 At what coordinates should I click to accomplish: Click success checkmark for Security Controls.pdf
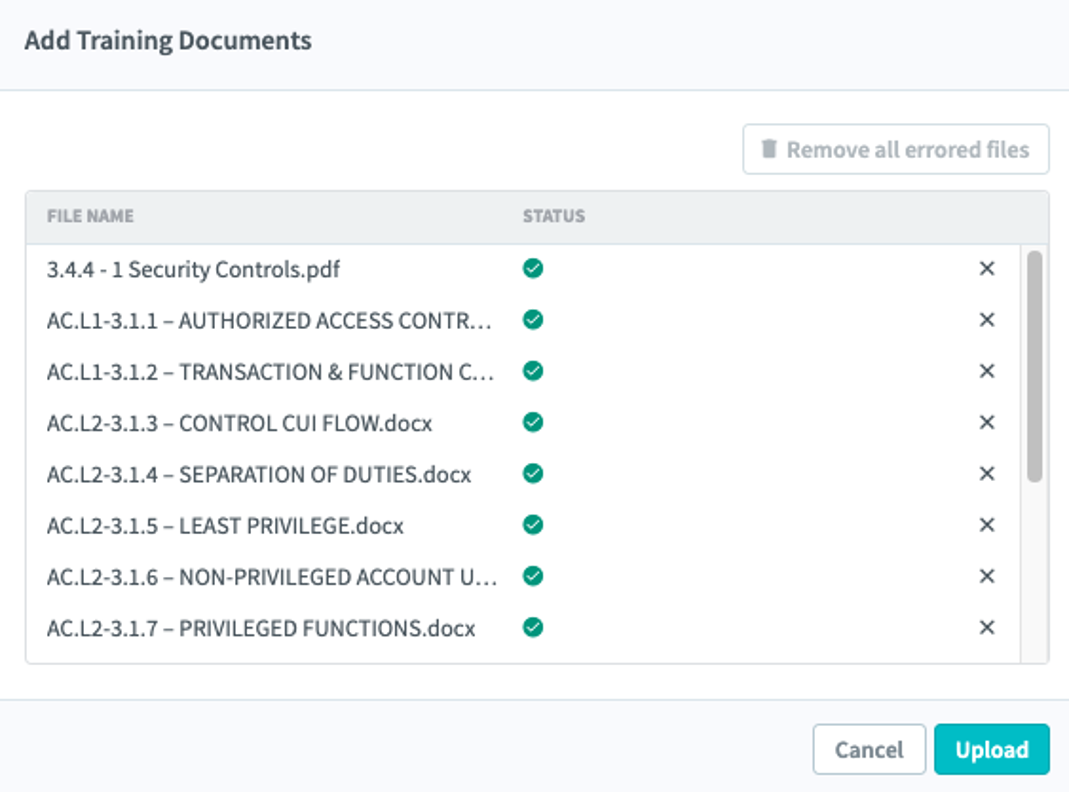[533, 269]
